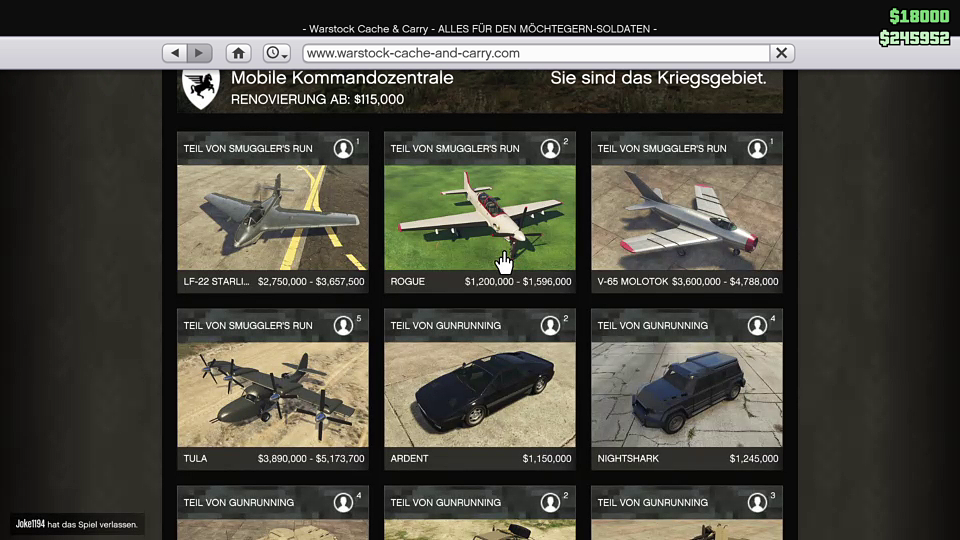Viewport: 960px width, 540px height.
Task: Select the Rogue plane thumbnail
Action: (x=480, y=217)
